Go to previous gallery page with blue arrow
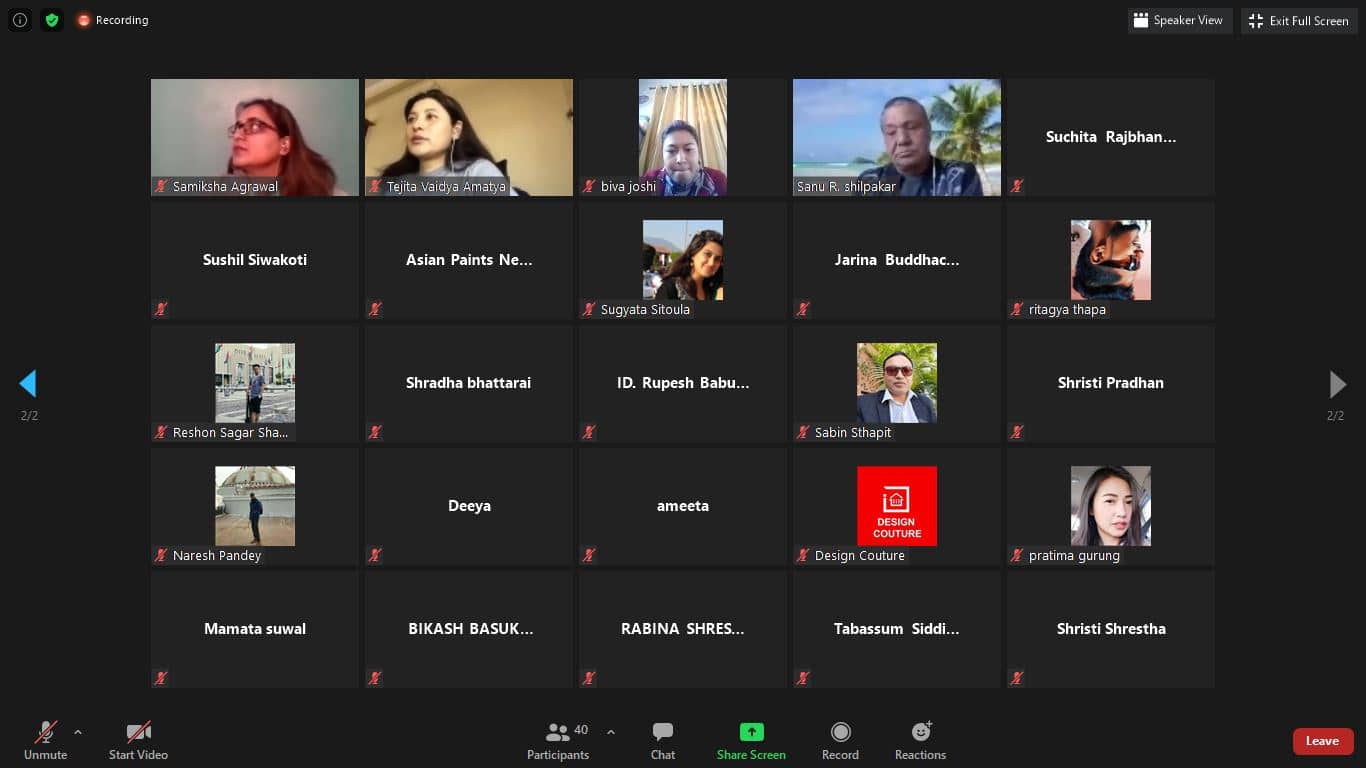 pos(28,384)
